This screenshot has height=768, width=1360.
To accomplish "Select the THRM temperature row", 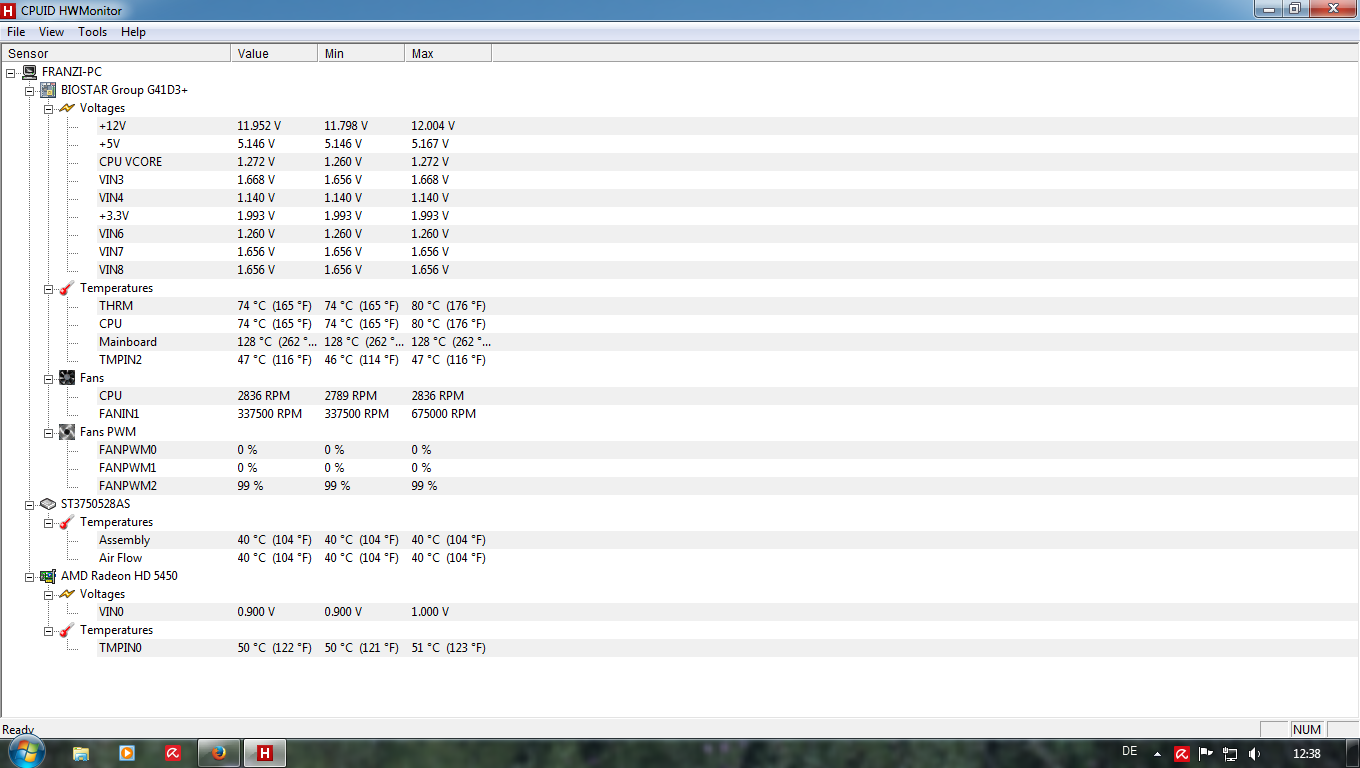I will point(680,306).
